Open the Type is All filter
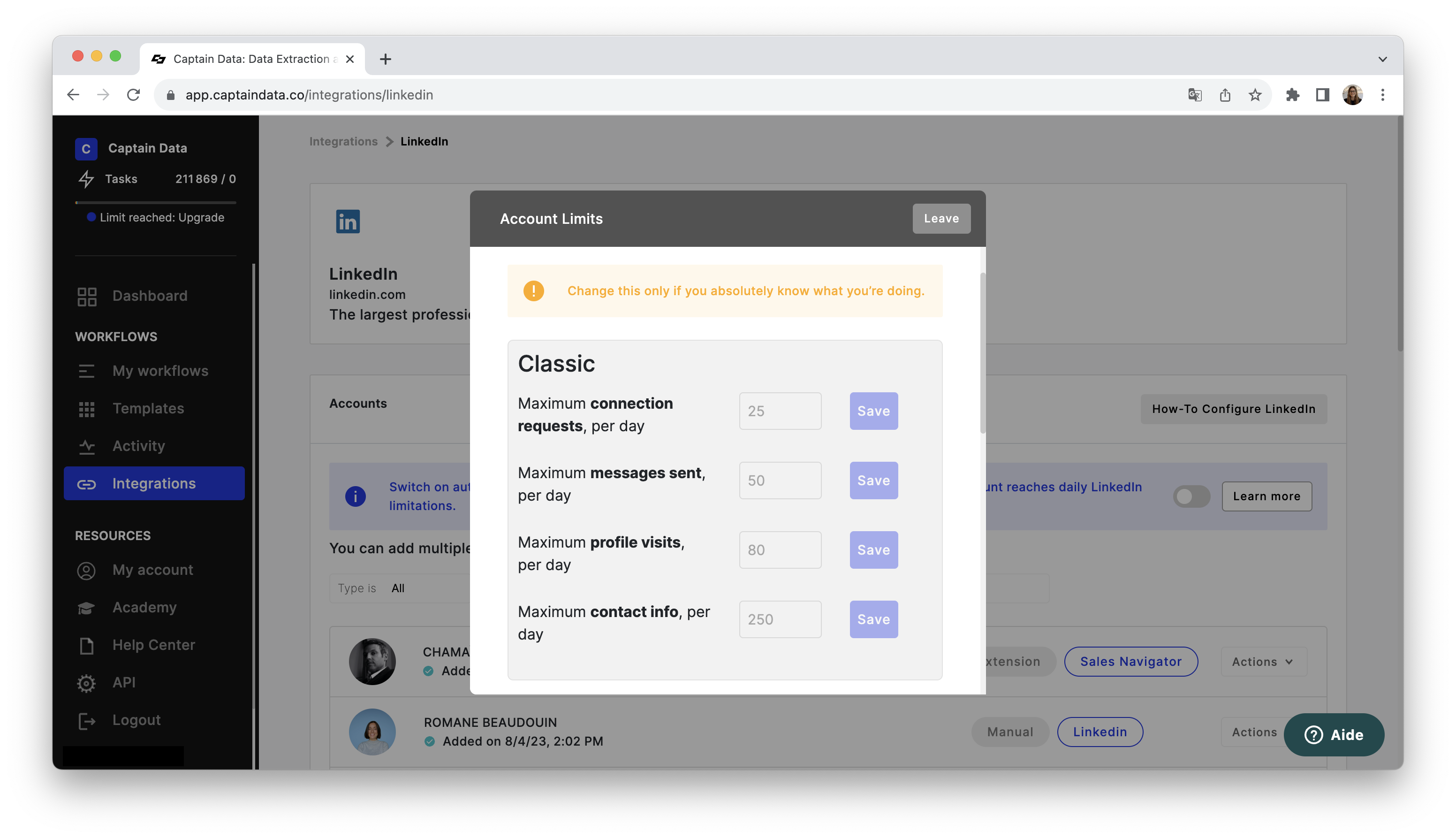 click(400, 588)
